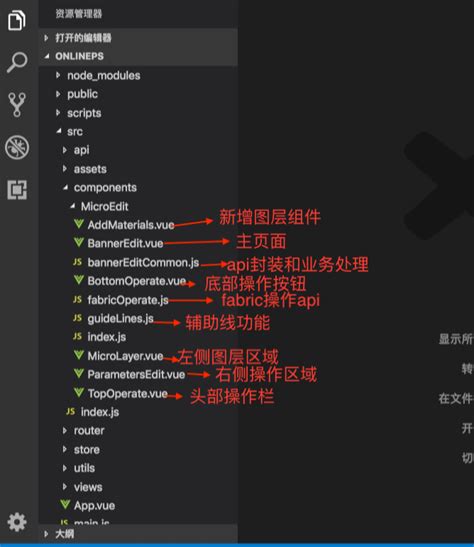Expand the 打开的编辑器 section
This screenshot has width=474, height=547.
click(x=46, y=38)
